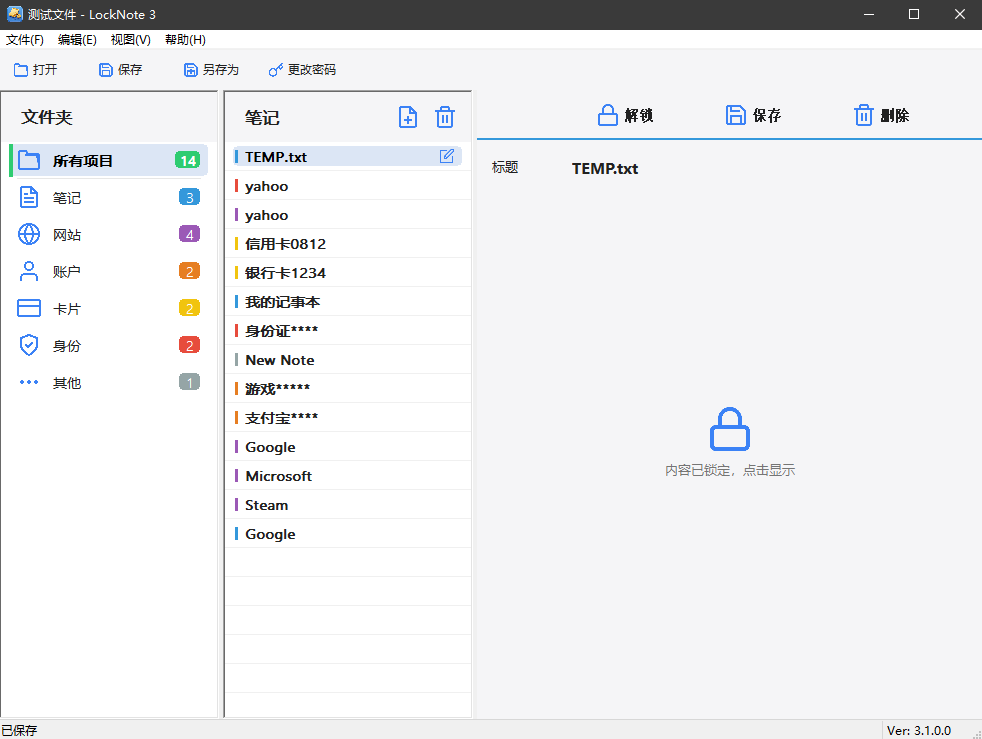
Task: Select the Steam note in the list
Action: click(264, 504)
